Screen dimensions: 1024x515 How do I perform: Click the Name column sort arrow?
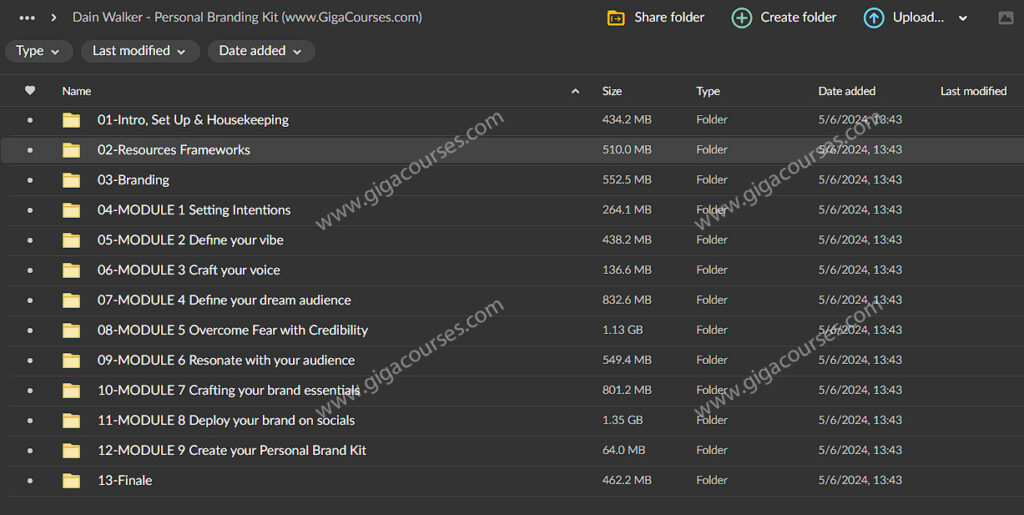[575, 91]
